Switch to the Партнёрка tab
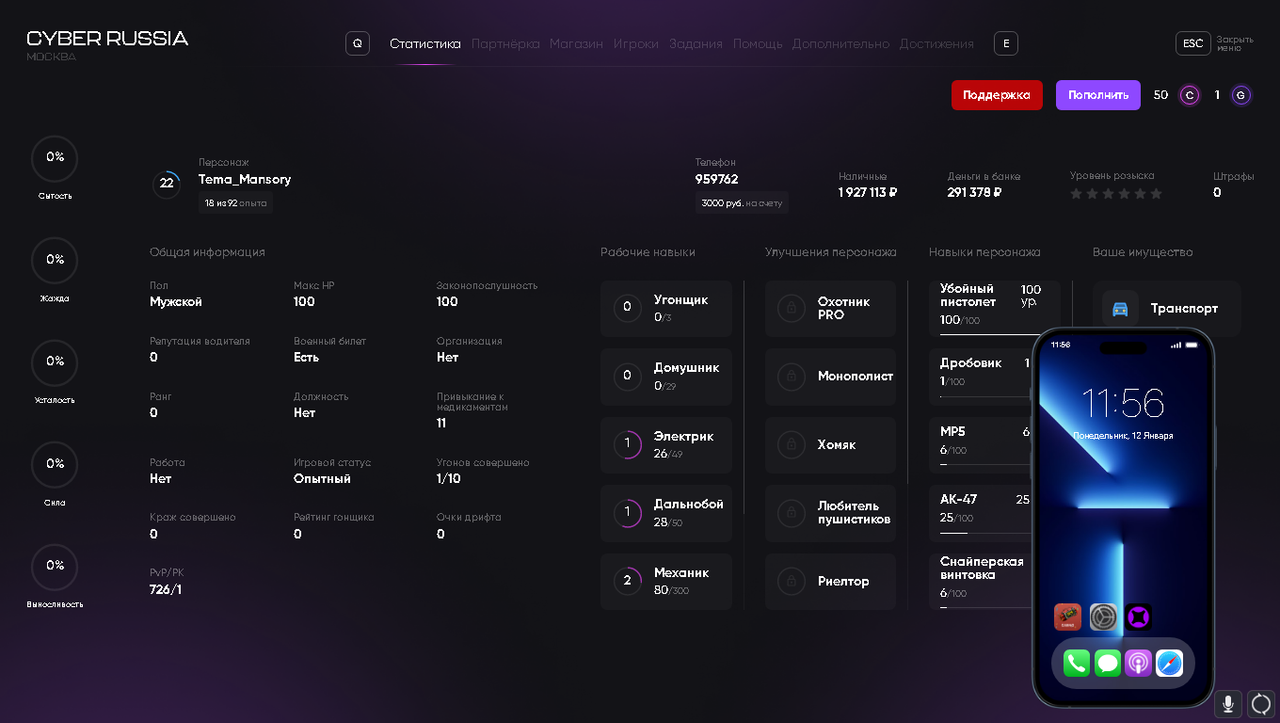This screenshot has height=723, width=1280. (x=505, y=44)
